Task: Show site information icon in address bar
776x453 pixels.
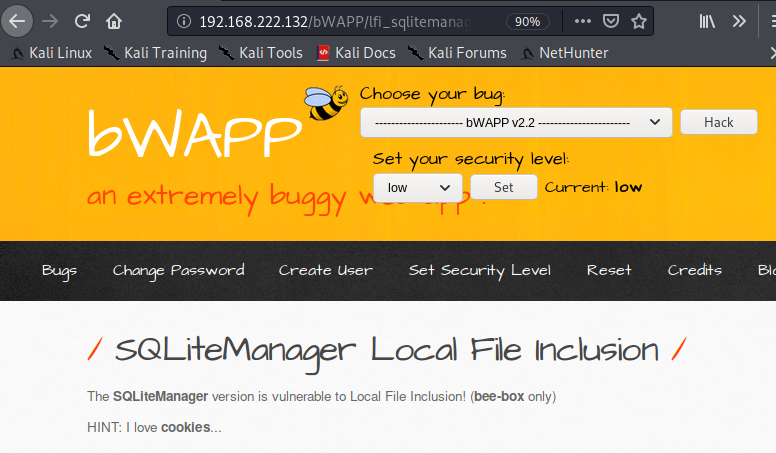Action: [x=184, y=21]
